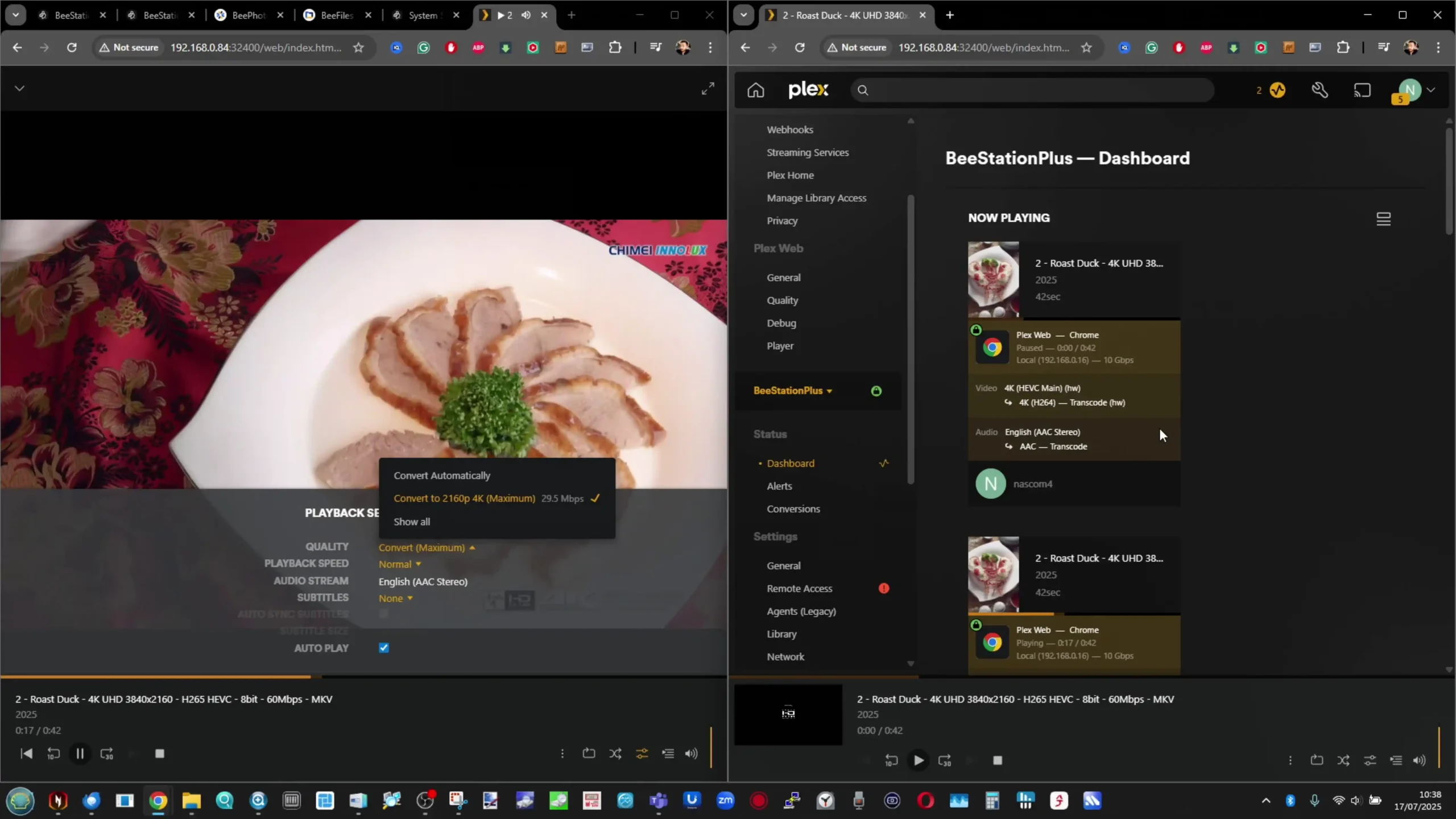Go to Conversions under Status
Viewport: 1456px width, 819px height.
[x=793, y=509]
